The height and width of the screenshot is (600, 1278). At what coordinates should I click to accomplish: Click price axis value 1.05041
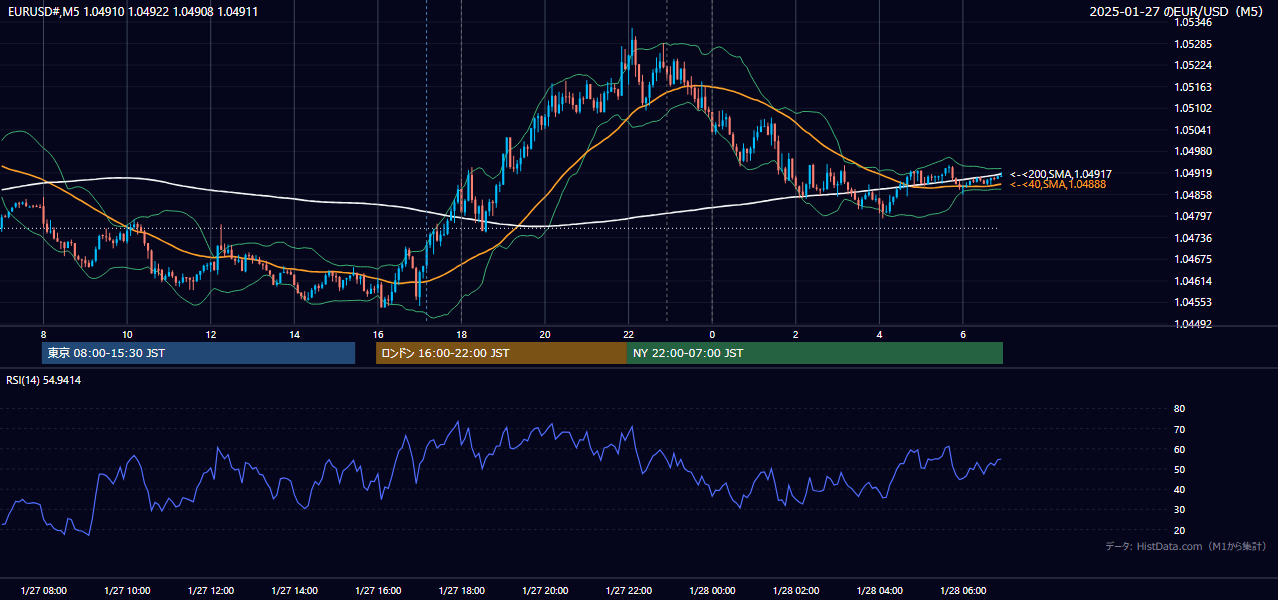tap(1192, 130)
